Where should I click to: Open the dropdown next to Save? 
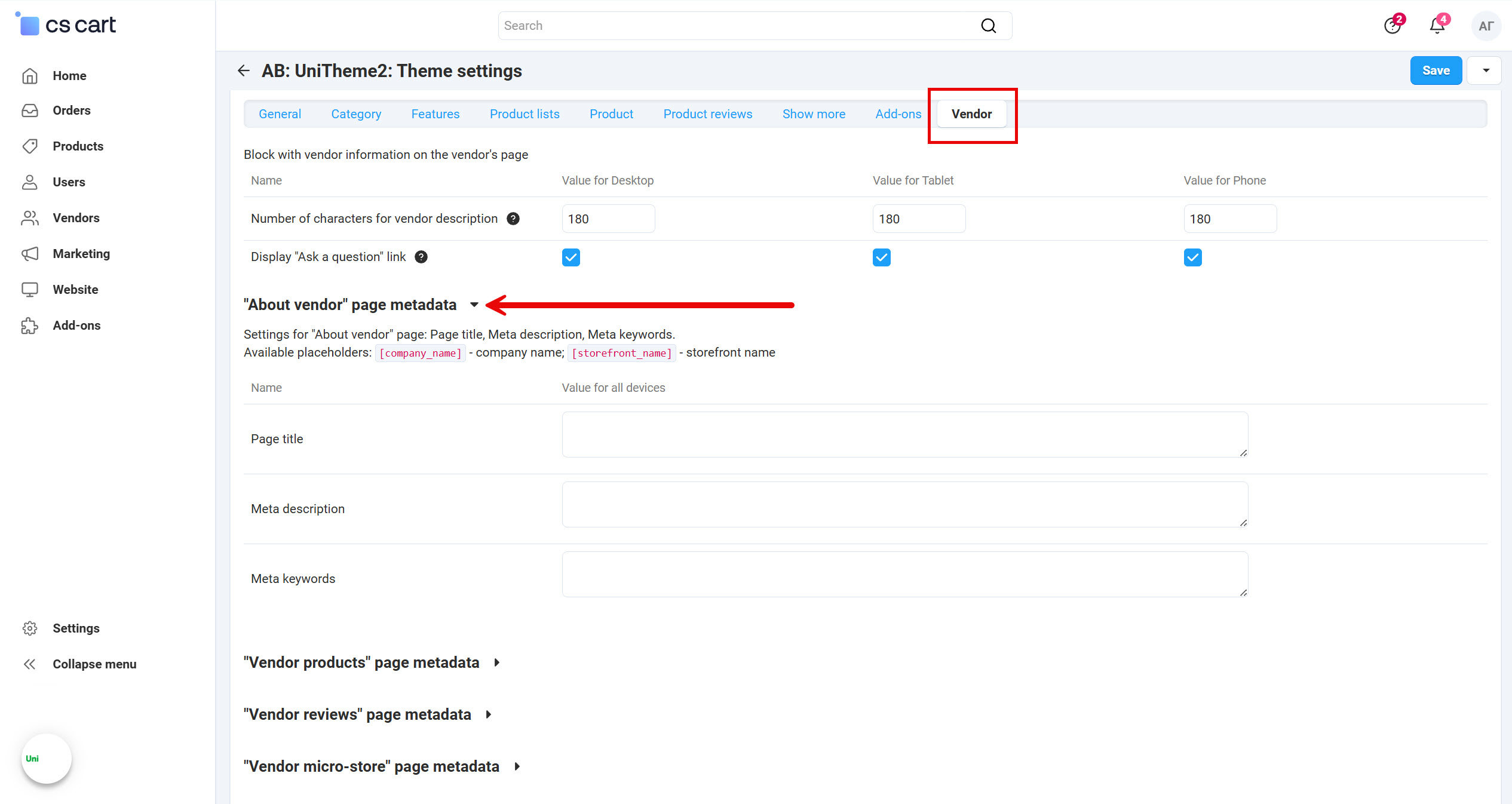point(1485,70)
